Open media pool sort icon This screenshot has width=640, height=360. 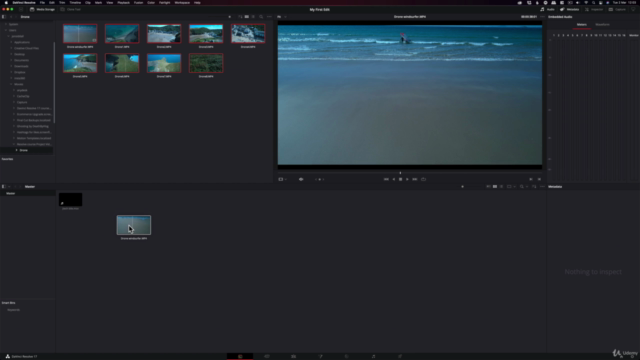pos(534,187)
